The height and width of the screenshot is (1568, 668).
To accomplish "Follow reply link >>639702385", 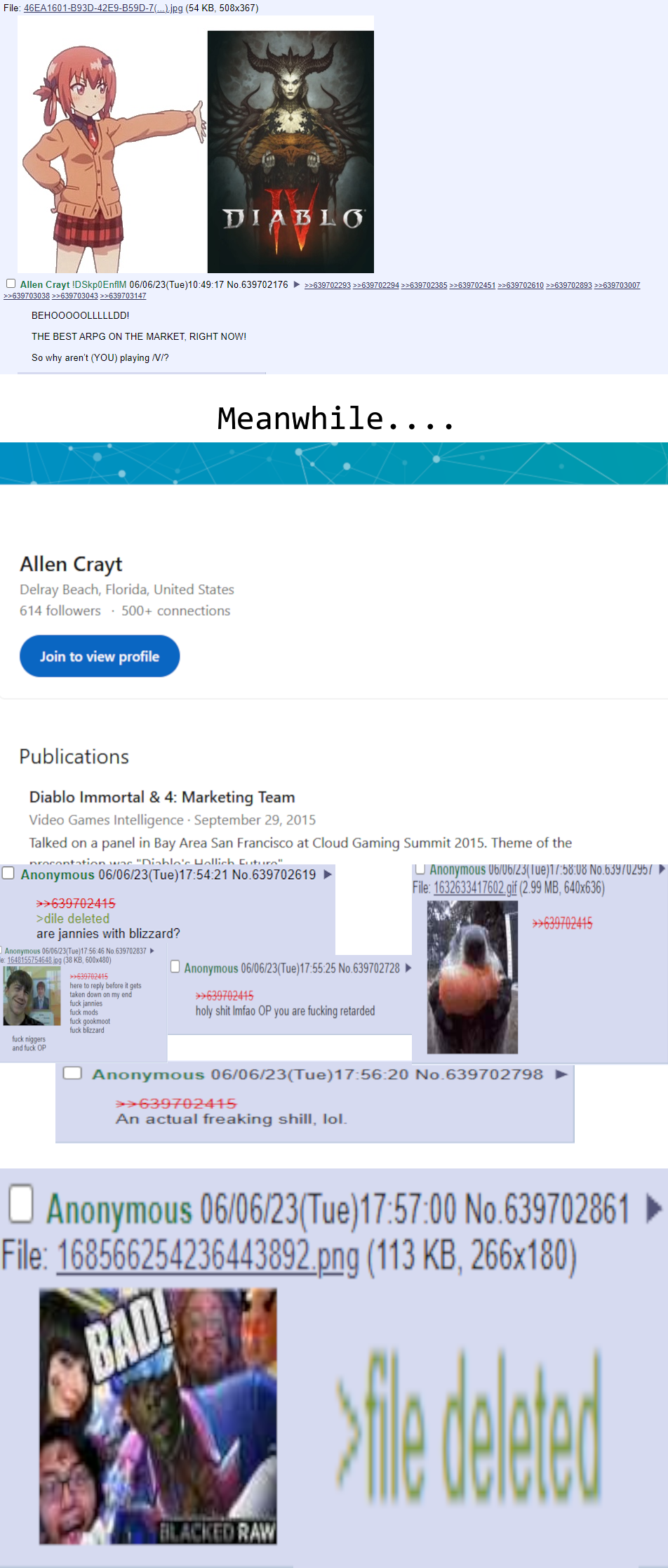I will 425,285.
